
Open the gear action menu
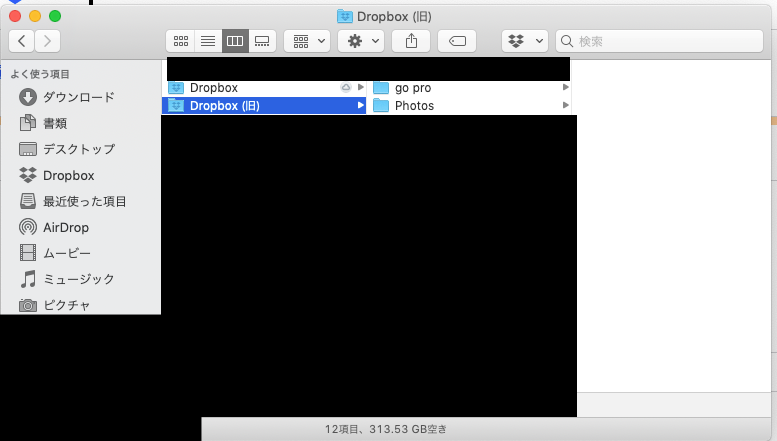pos(361,41)
